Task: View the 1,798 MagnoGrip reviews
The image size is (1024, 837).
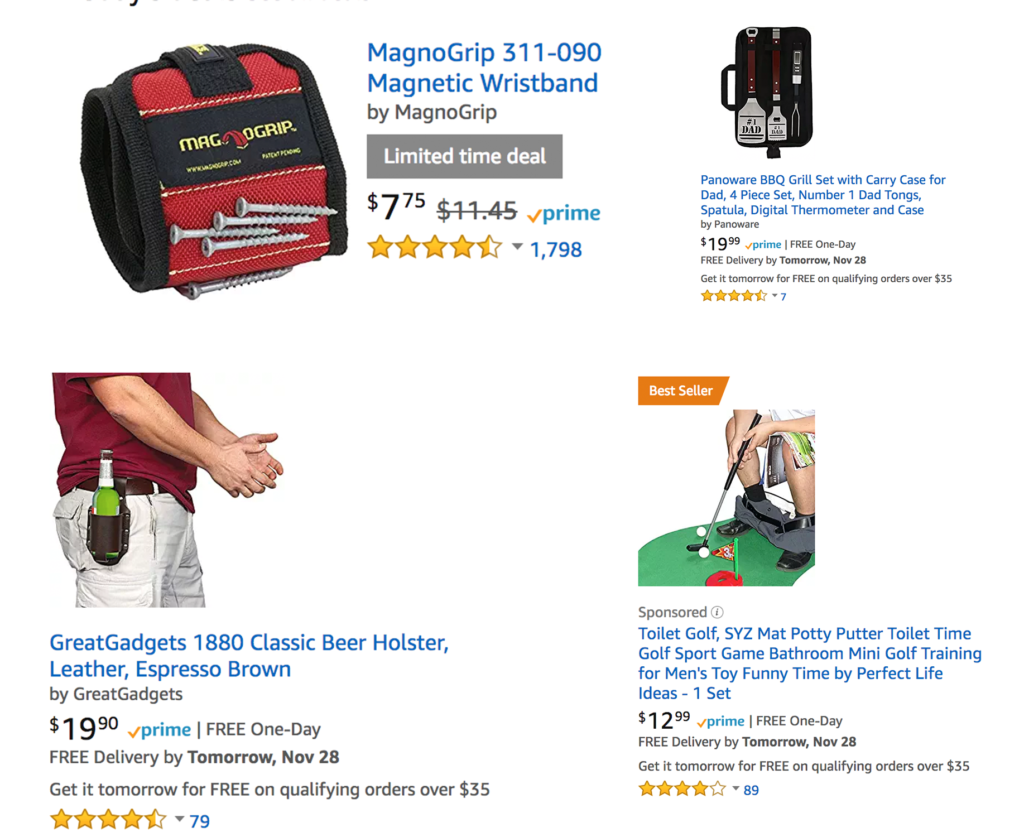Action: (556, 249)
